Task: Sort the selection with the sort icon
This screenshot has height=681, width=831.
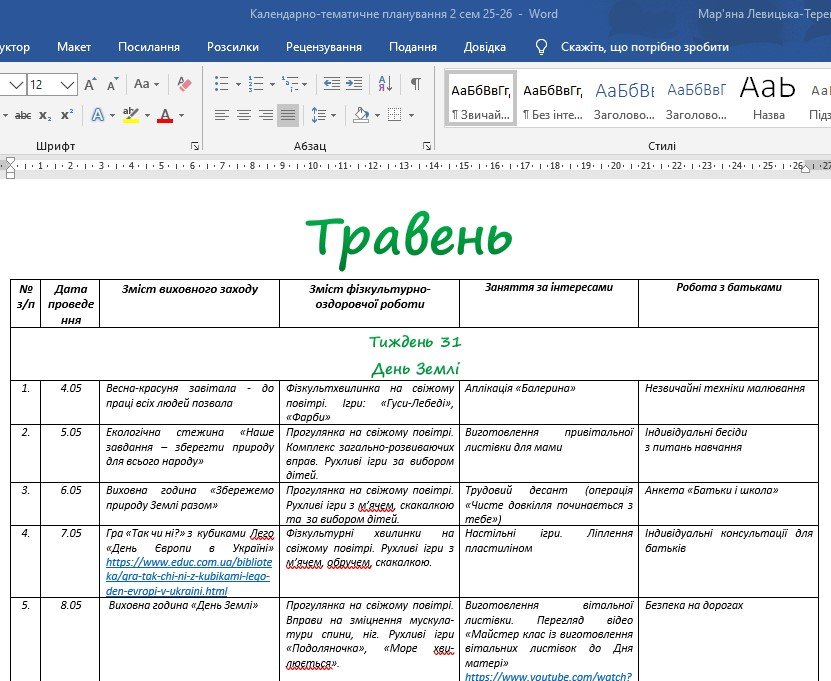Action: [x=385, y=84]
